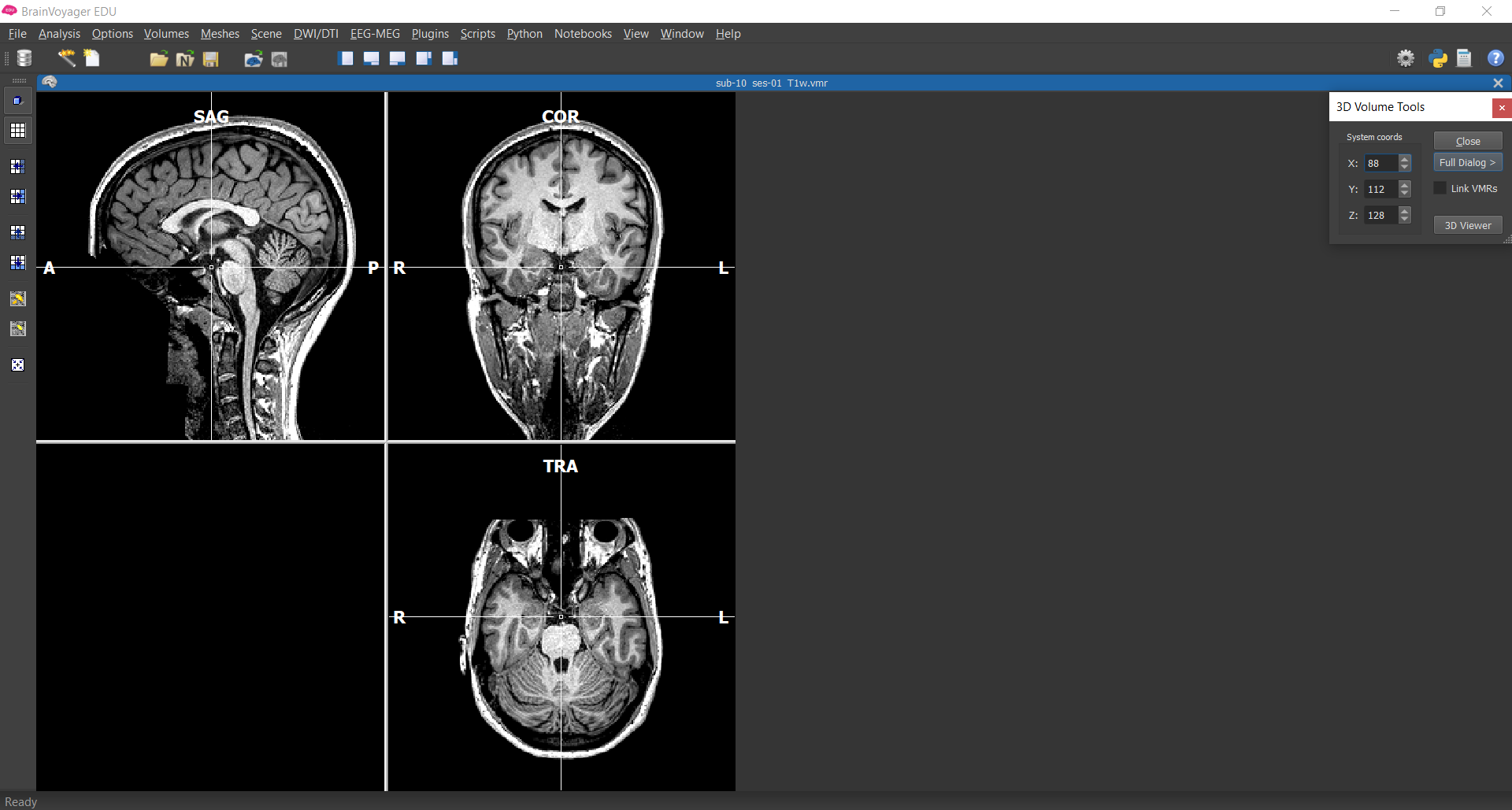Open the 3D Viewer
The image size is (1512, 810).
point(1467,225)
